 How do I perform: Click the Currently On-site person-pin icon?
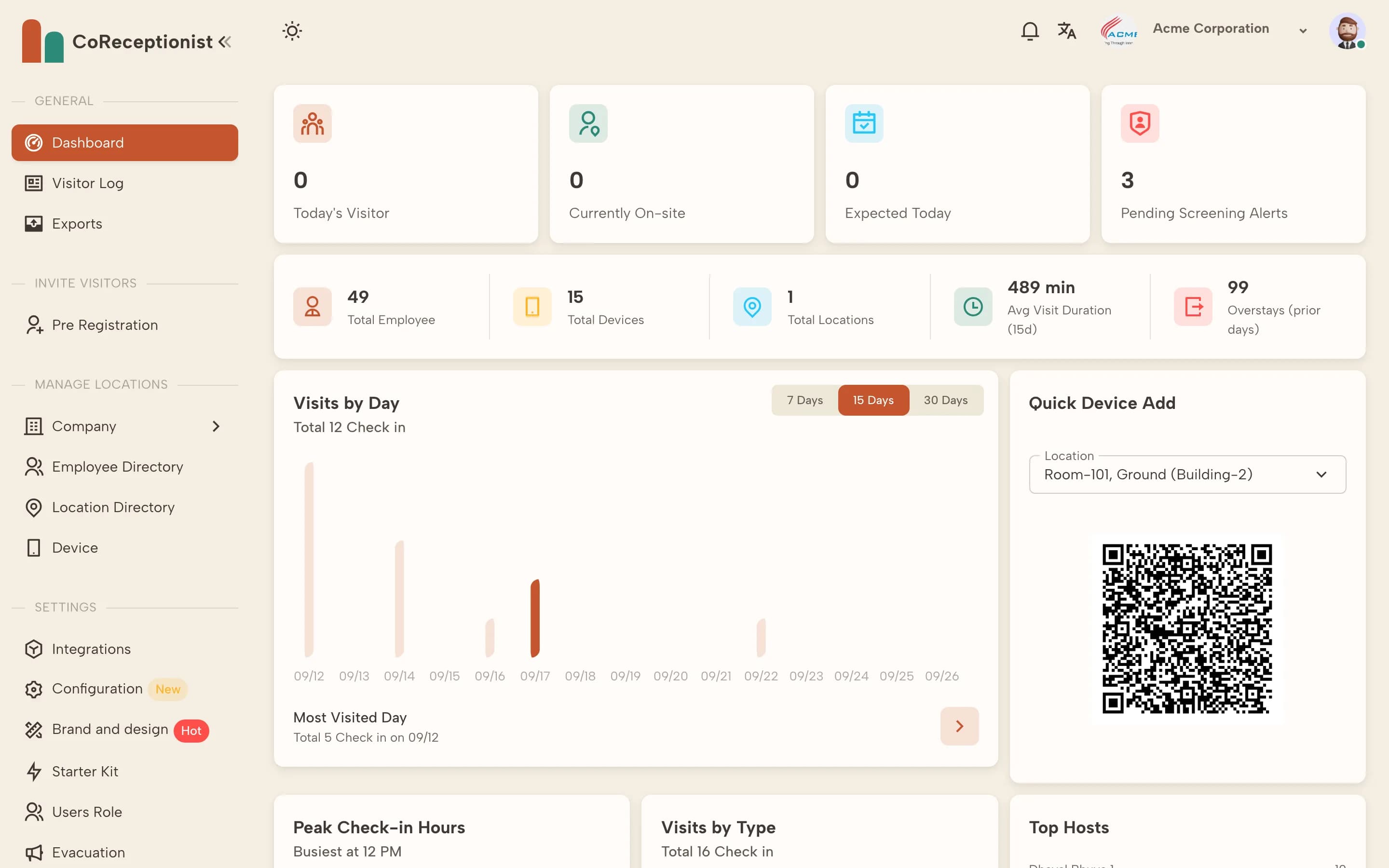pyautogui.click(x=588, y=123)
